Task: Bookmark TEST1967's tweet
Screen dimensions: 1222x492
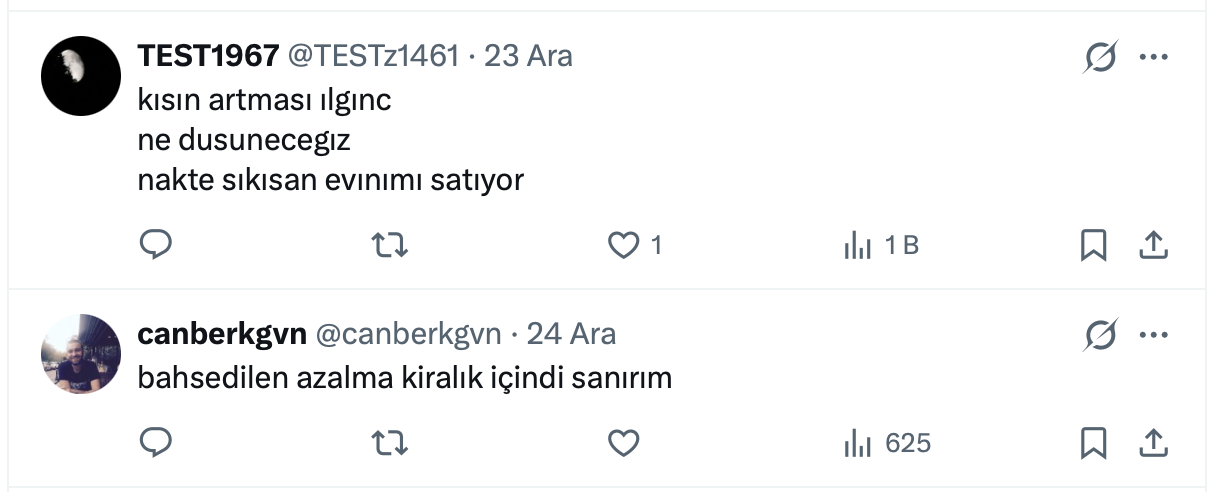Action: (1093, 245)
